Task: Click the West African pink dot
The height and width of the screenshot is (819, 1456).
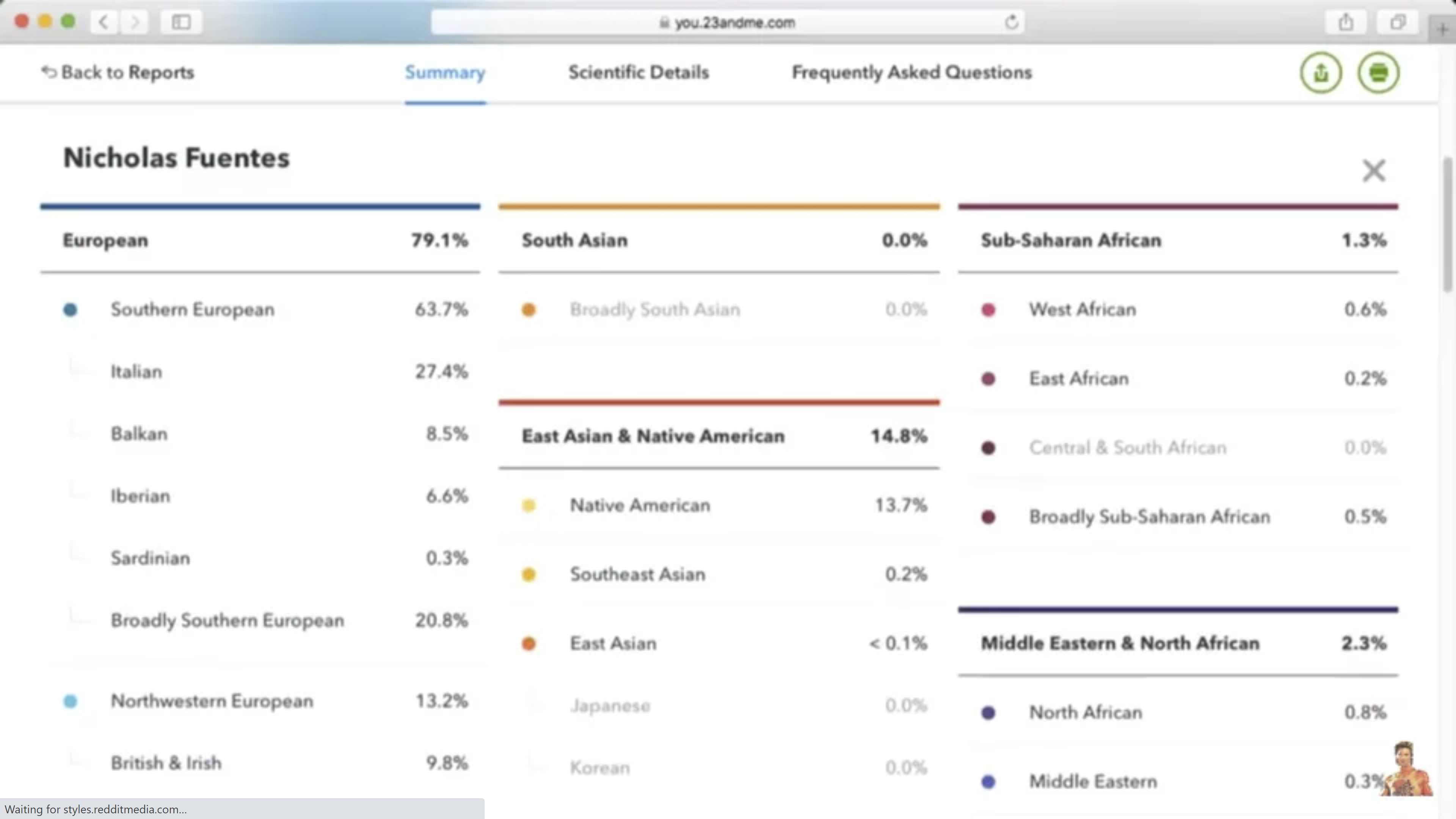Action: (988, 310)
